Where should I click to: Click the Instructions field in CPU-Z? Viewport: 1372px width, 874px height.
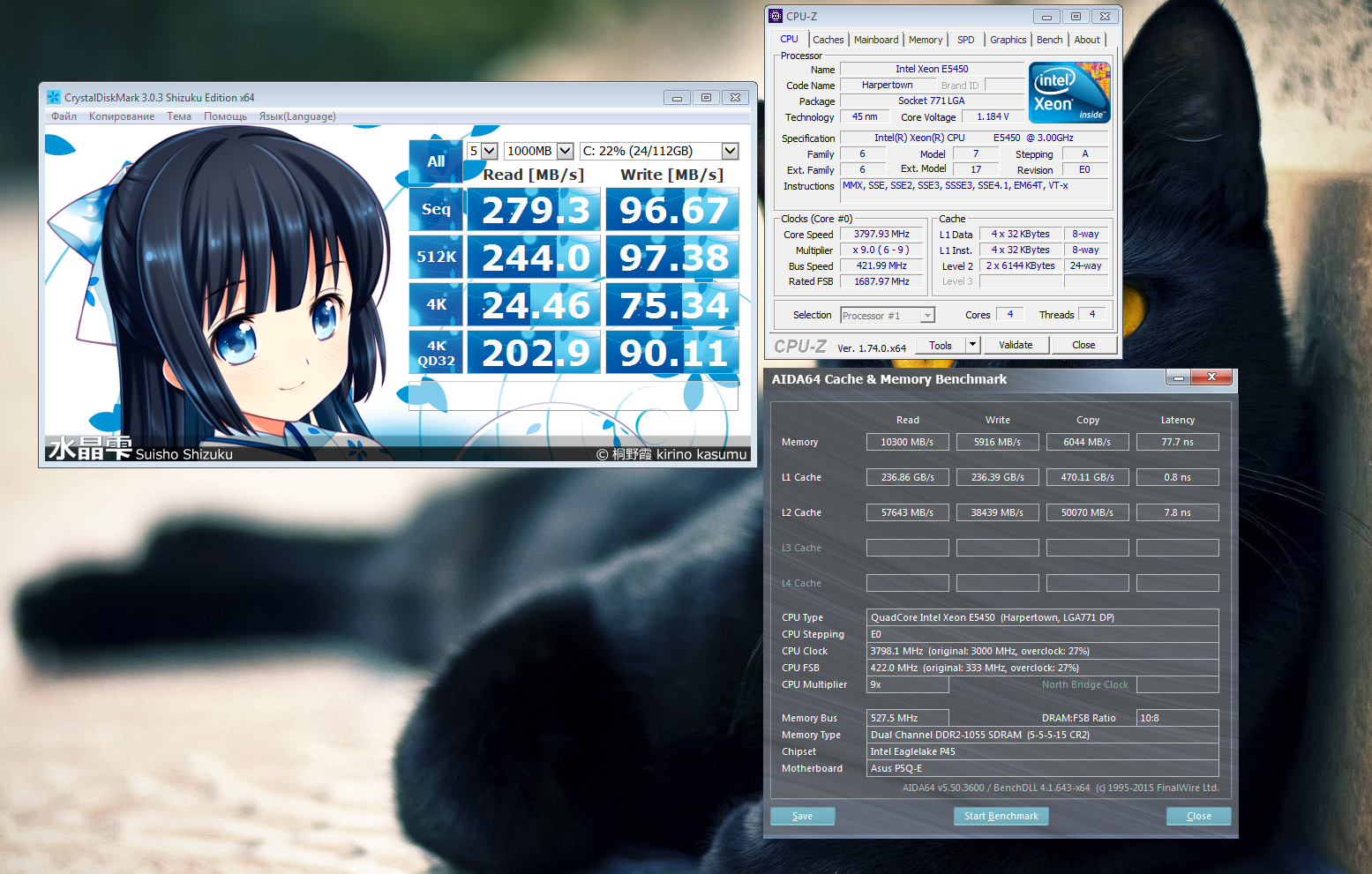(x=974, y=190)
